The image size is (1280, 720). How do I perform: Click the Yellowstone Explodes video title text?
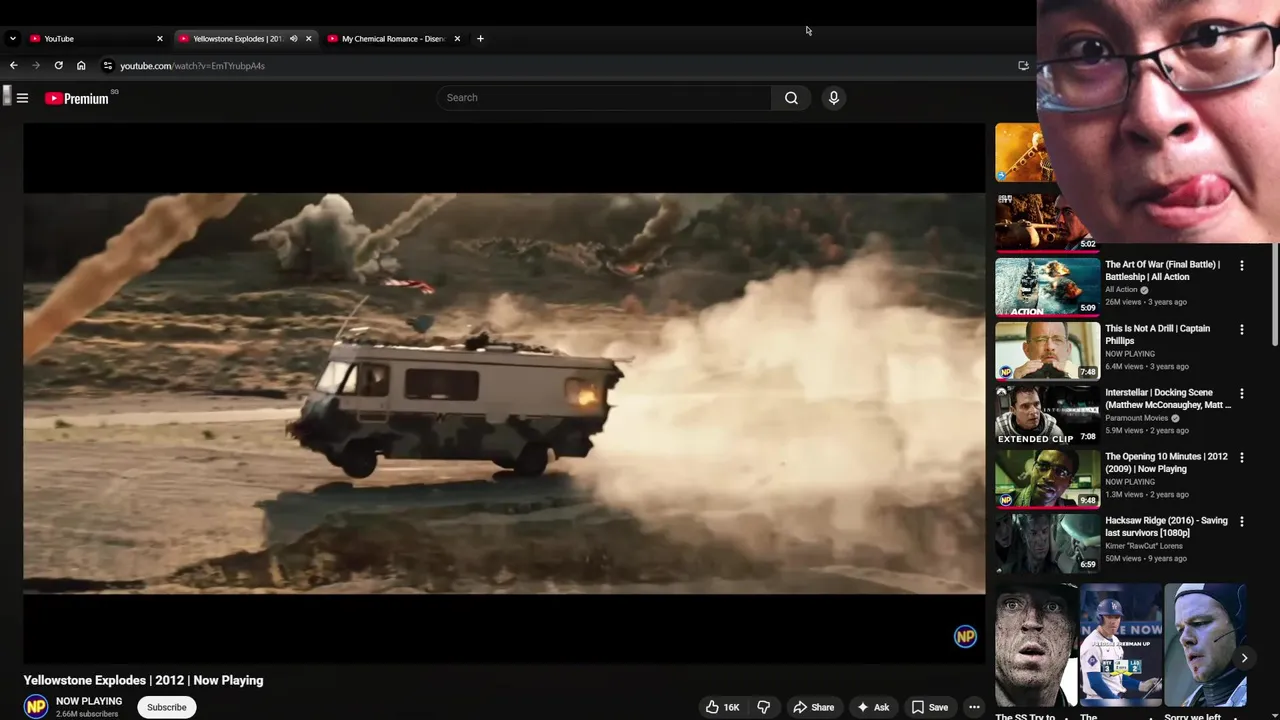pos(144,680)
